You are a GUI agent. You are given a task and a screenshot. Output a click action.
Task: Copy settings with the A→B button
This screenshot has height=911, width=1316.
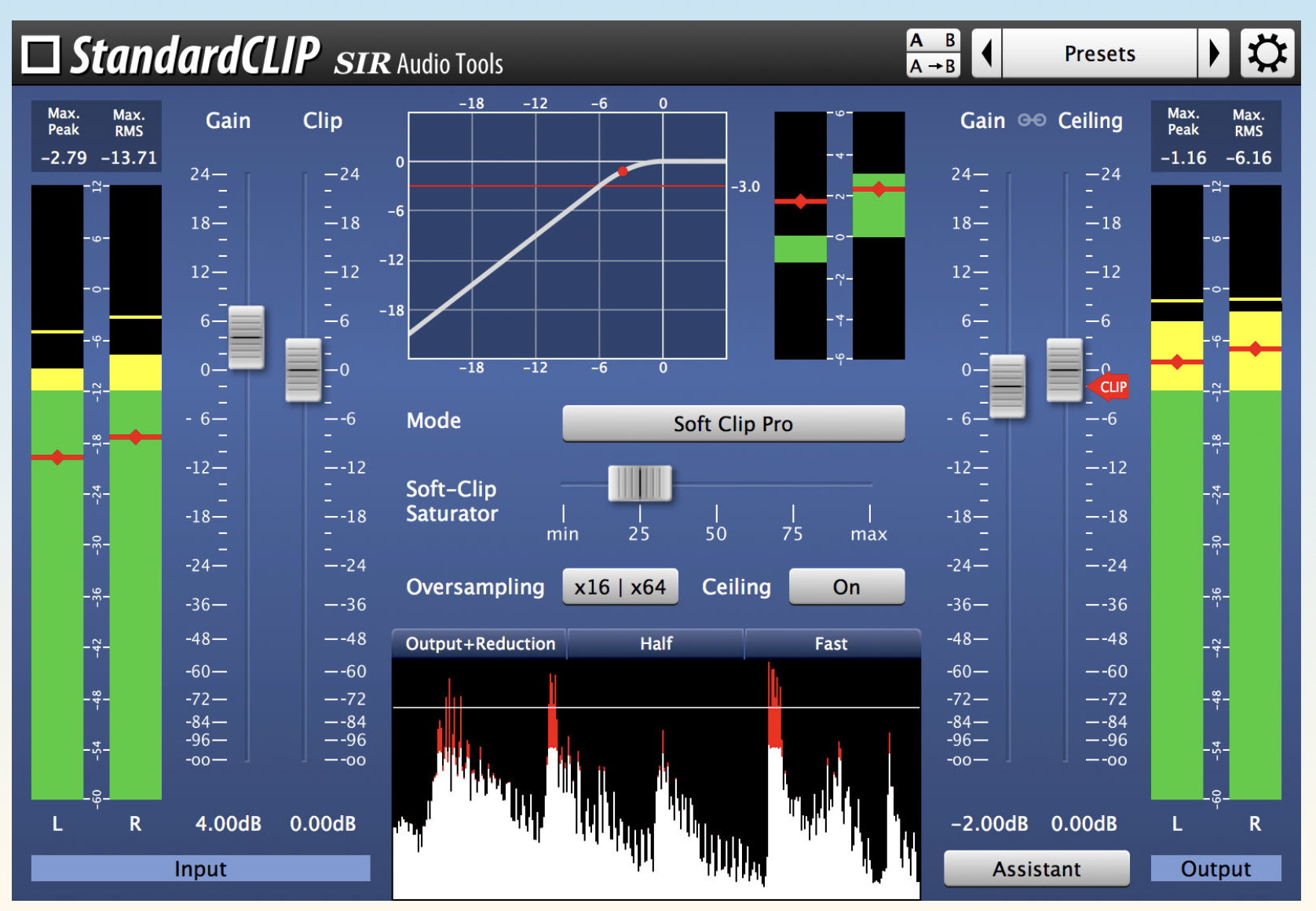(933, 66)
